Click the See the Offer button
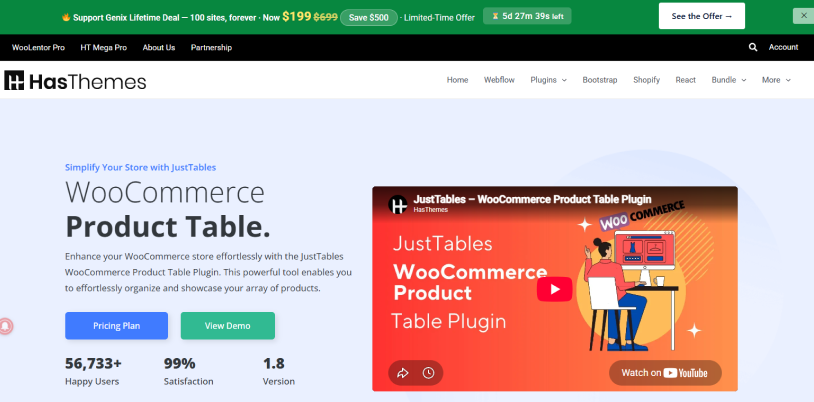814x402 pixels. (x=702, y=16)
